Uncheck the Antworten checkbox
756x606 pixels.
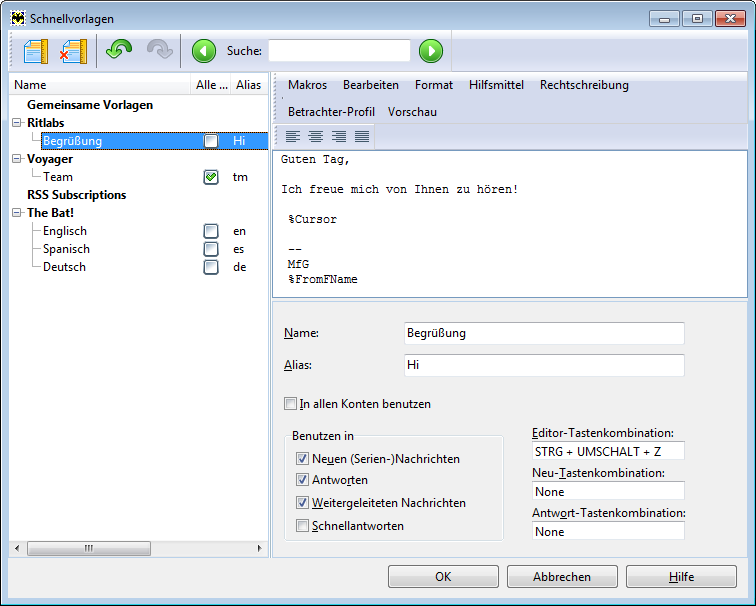(303, 480)
